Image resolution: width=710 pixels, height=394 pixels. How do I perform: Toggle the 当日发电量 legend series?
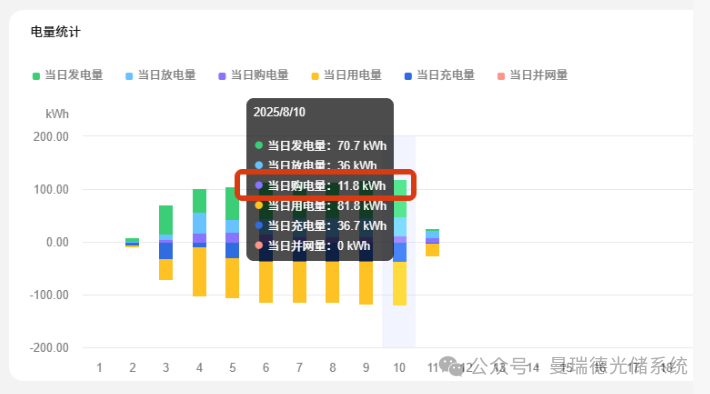point(68,75)
